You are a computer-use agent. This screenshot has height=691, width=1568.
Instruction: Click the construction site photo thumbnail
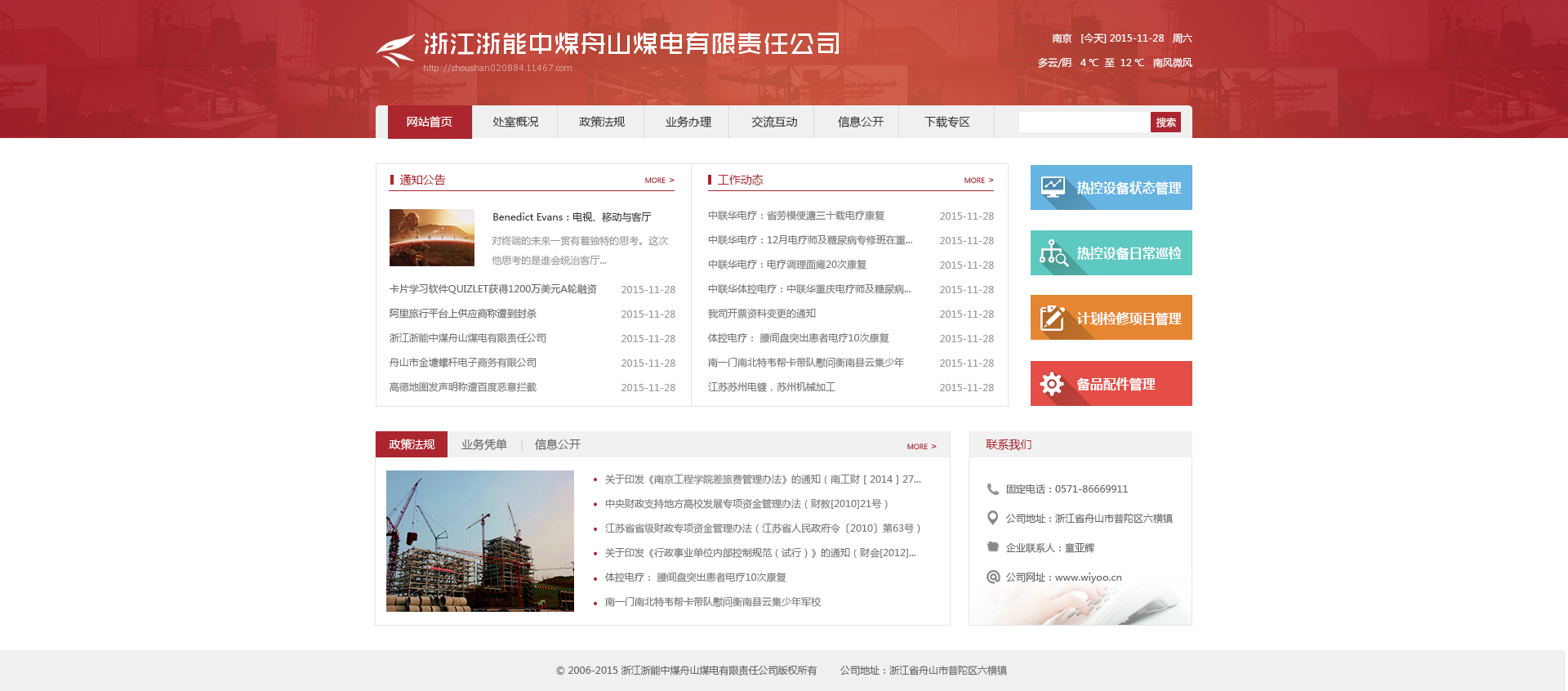pyautogui.click(x=480, y=541)
